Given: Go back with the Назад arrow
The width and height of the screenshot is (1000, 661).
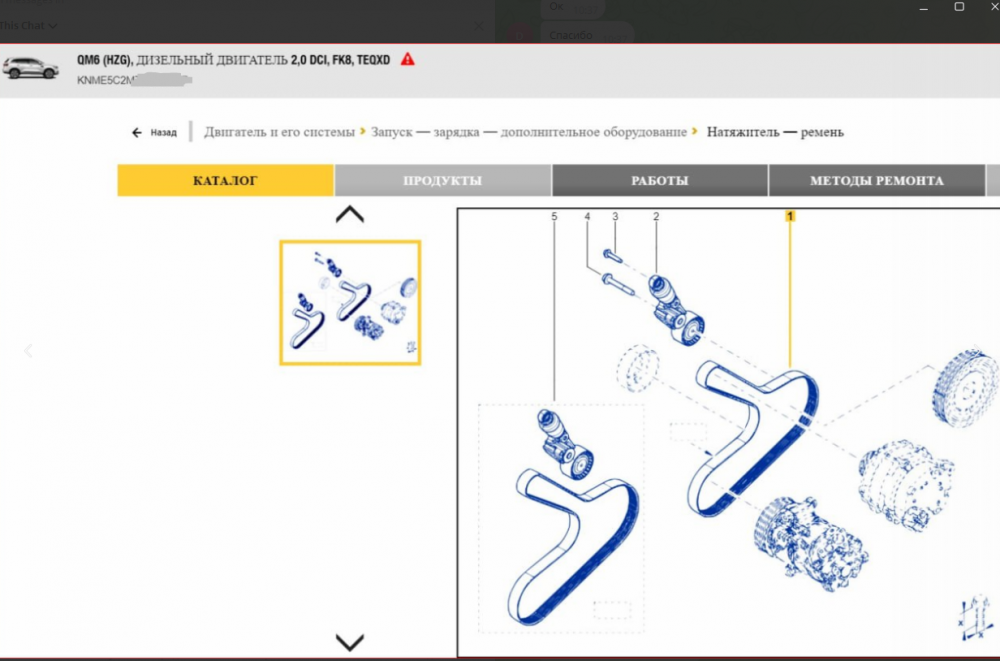Looking at the screenshot, I should (154, 133).
